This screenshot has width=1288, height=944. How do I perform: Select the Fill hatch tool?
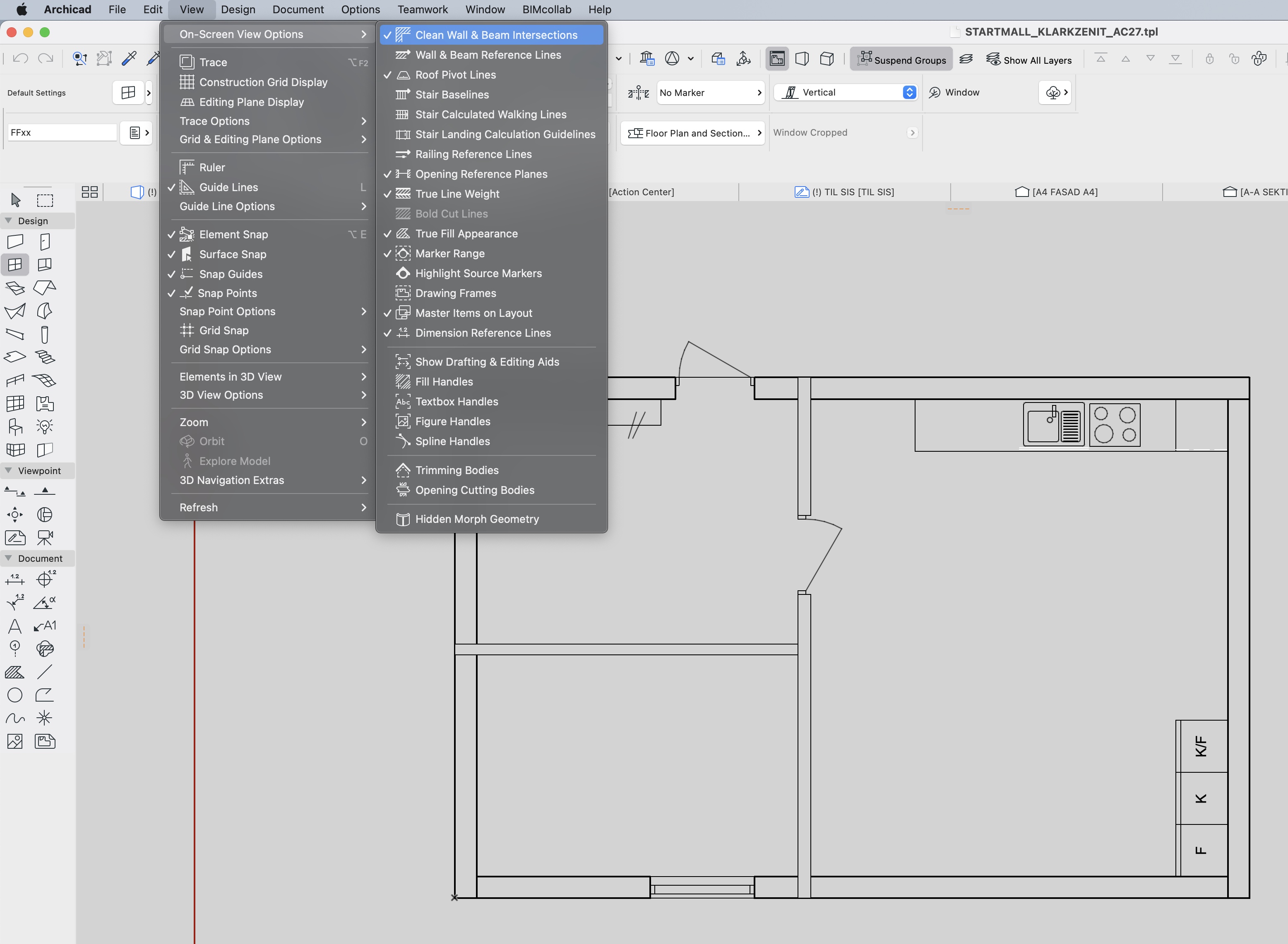[15, 672]
